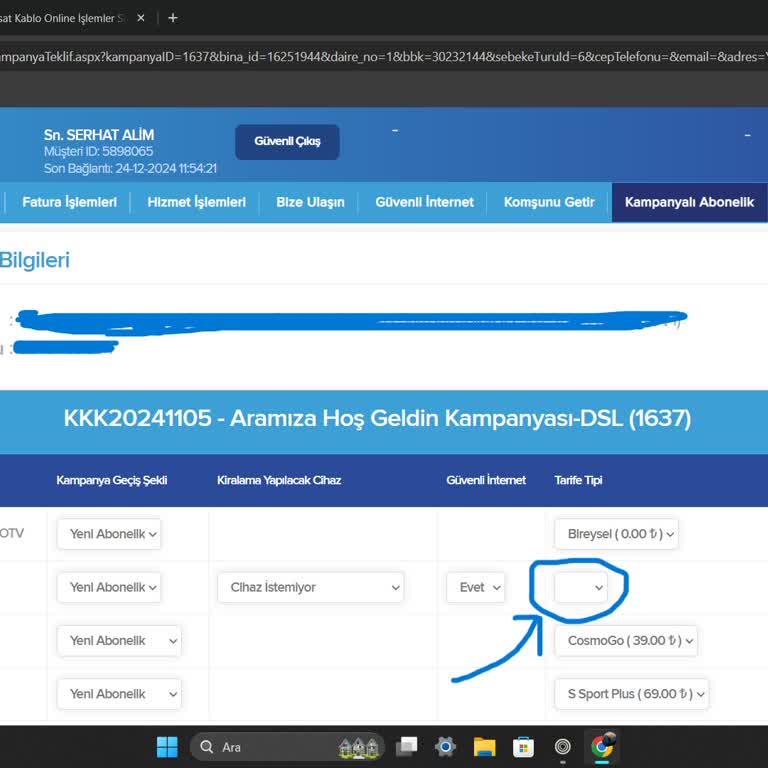Click the Kampanya Geçiş Şekli column header
Screen dimensions: 768x768
tap(112, 480)
